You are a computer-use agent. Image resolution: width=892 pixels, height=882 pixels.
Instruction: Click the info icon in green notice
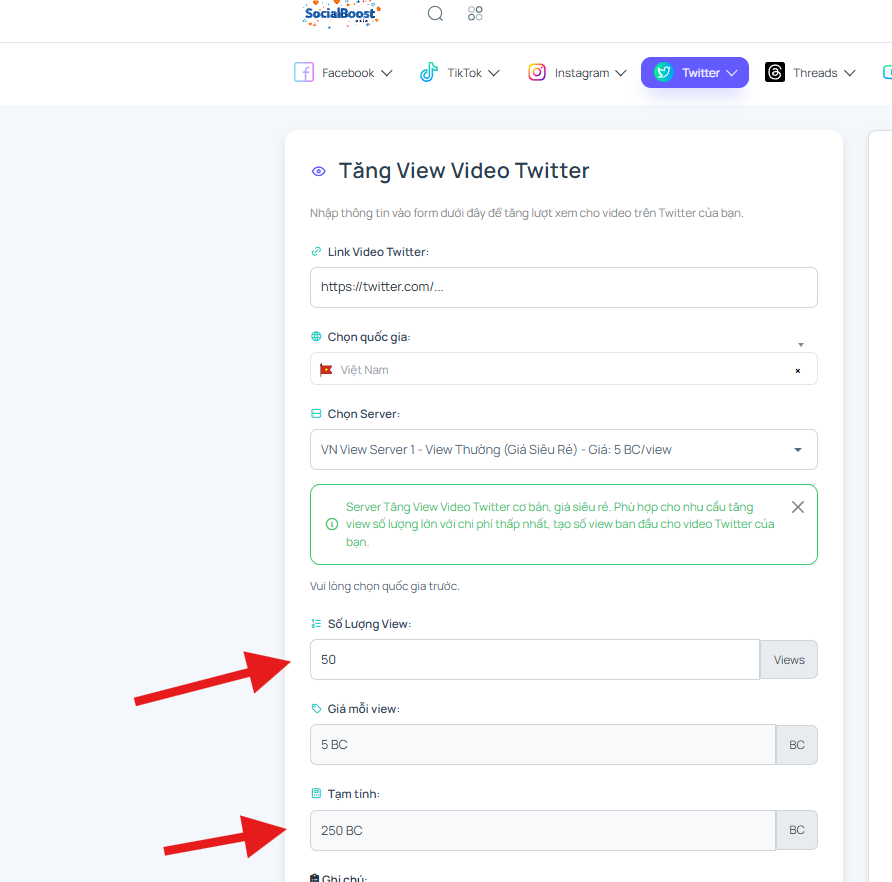332,524
